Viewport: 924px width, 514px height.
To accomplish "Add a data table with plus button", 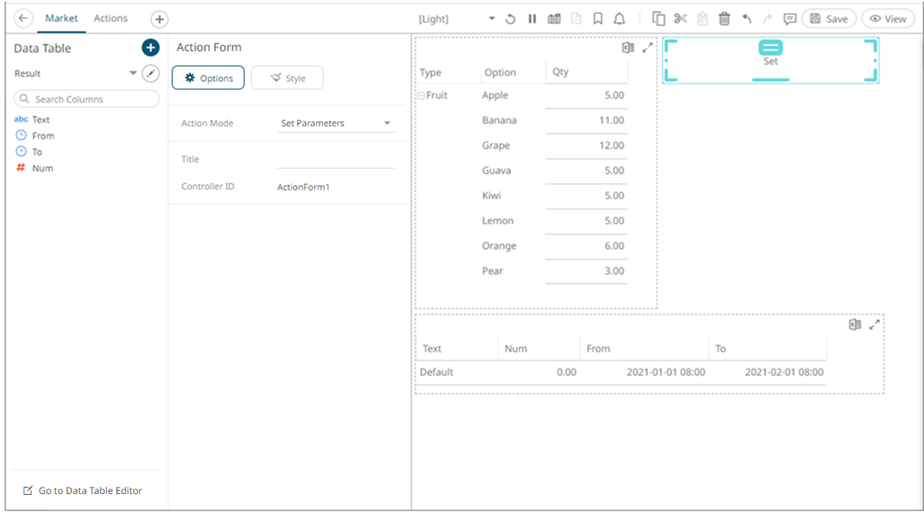I will coord(150,48).
